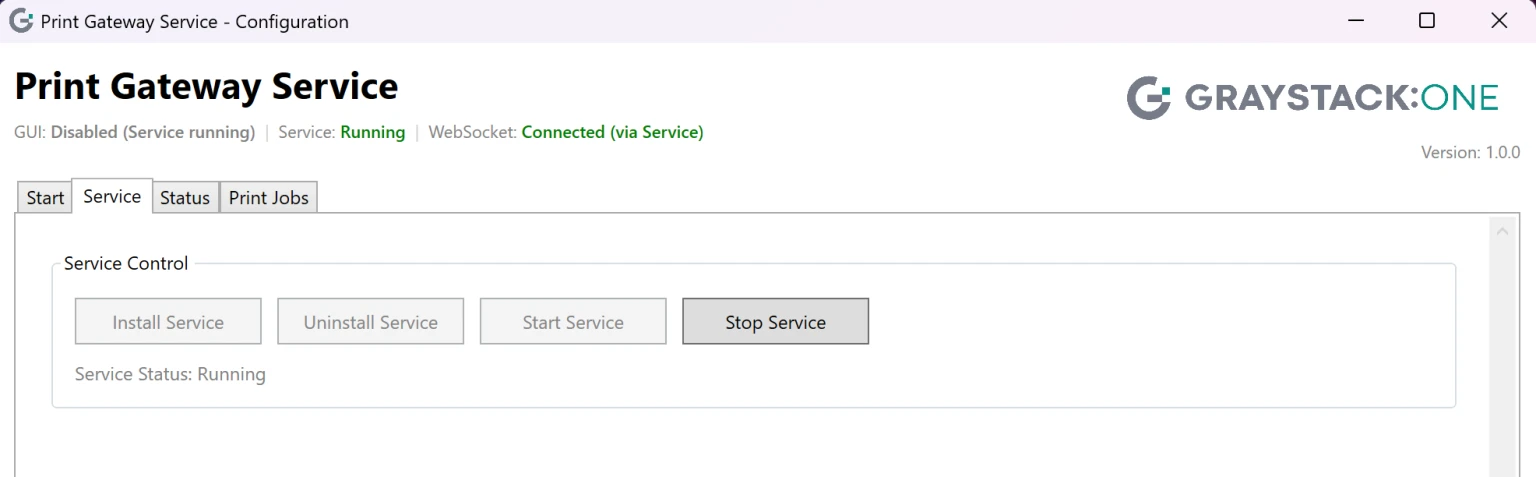The height and width of the screenshot is (477, 1536).
Task: Switch to the Status tab
Action: [x=185, y=198]
